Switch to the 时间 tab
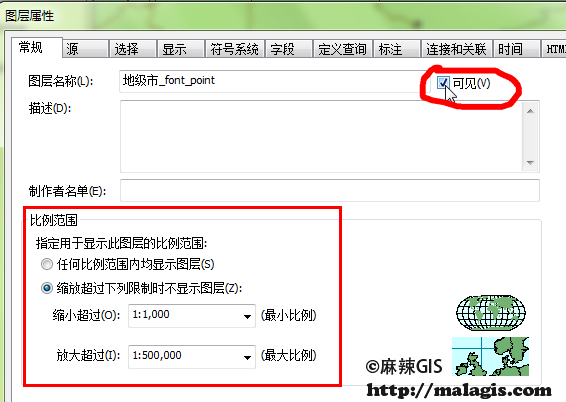Viewport: 566px width, 402px height. 516,49
